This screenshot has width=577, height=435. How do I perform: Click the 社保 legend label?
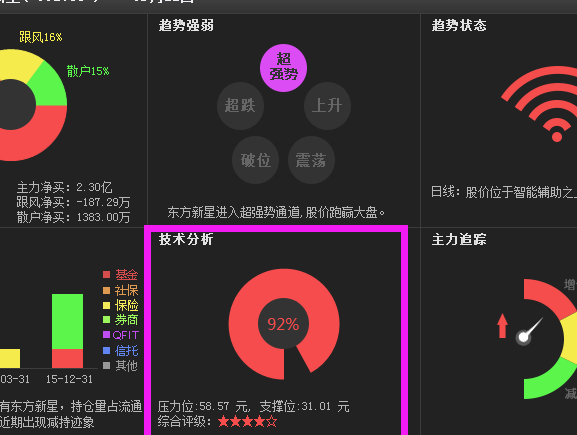(x=127, y=290)
